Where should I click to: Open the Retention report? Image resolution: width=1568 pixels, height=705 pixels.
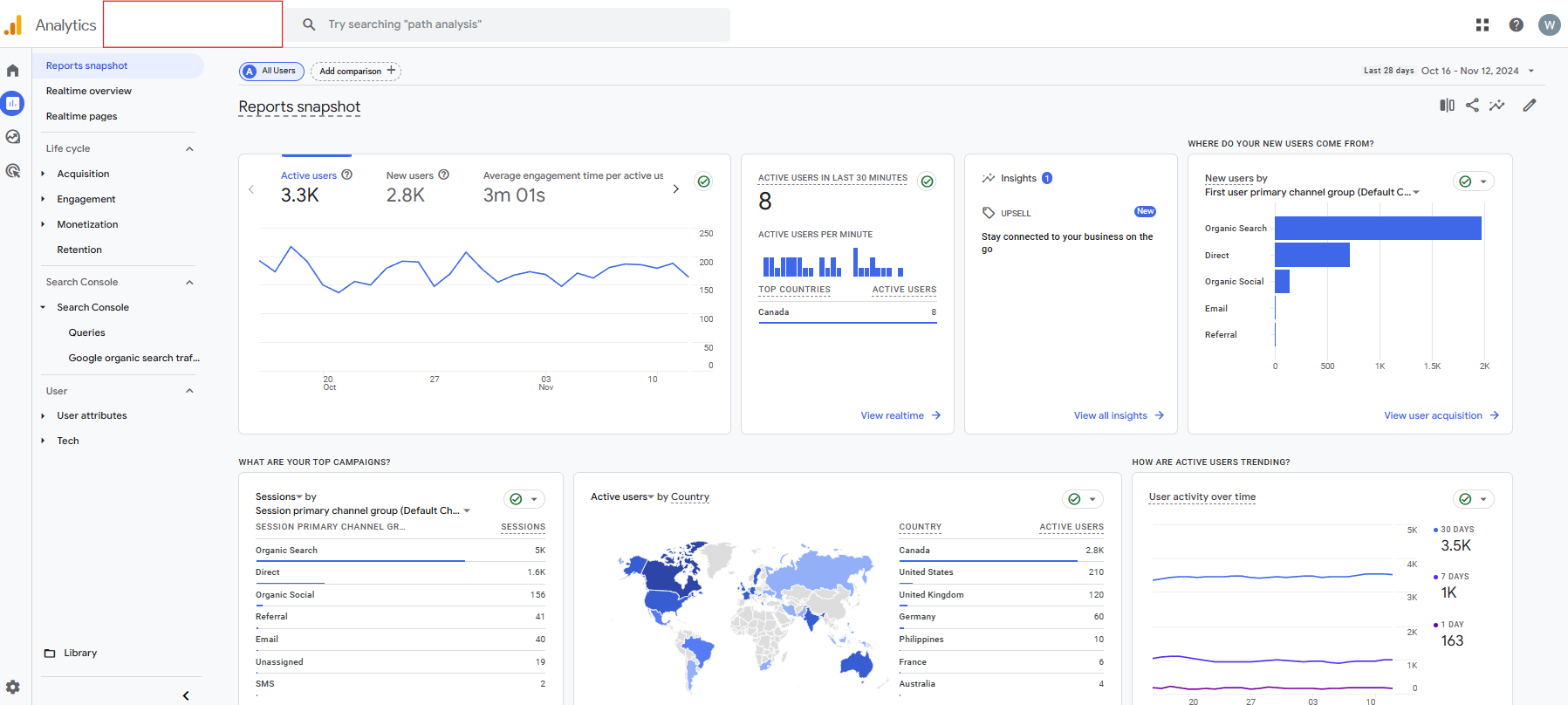79,250
